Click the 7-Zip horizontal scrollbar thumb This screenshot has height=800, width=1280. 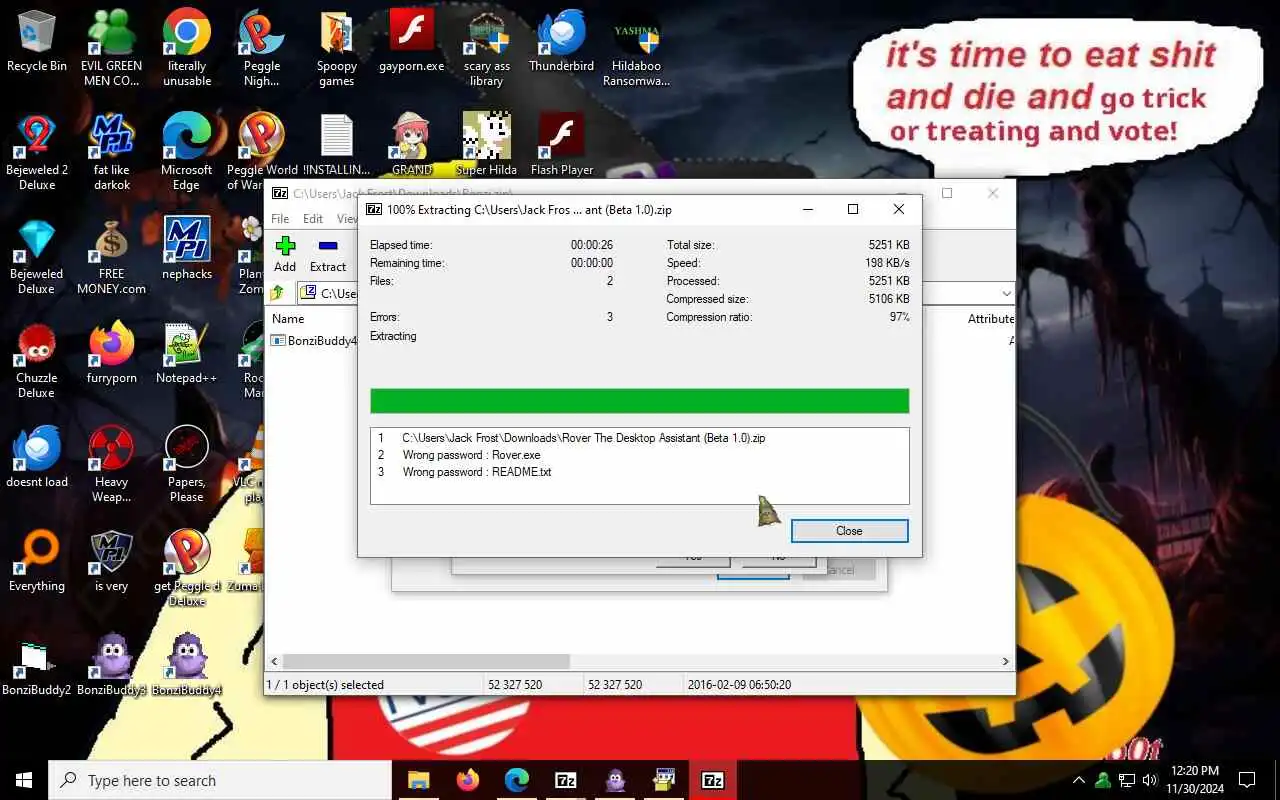(x=426, y=661)
